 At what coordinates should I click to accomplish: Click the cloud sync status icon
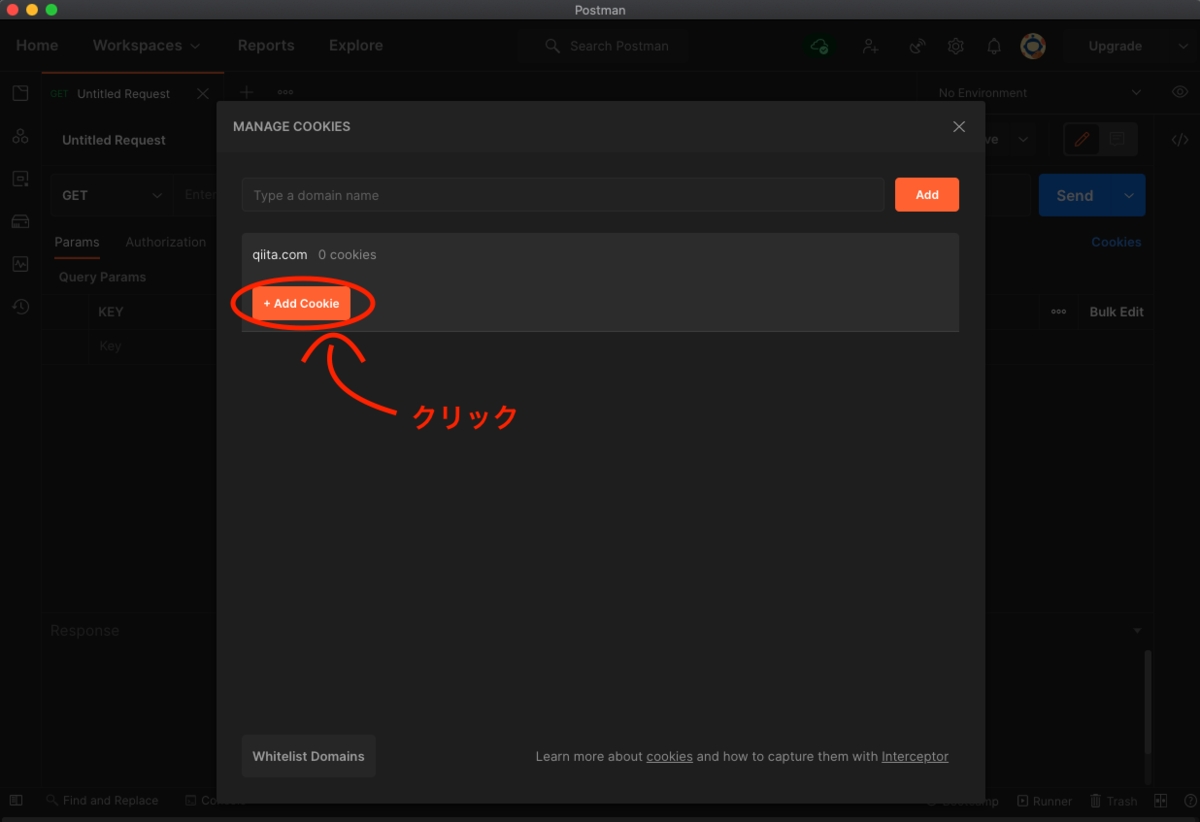[820, 46]
